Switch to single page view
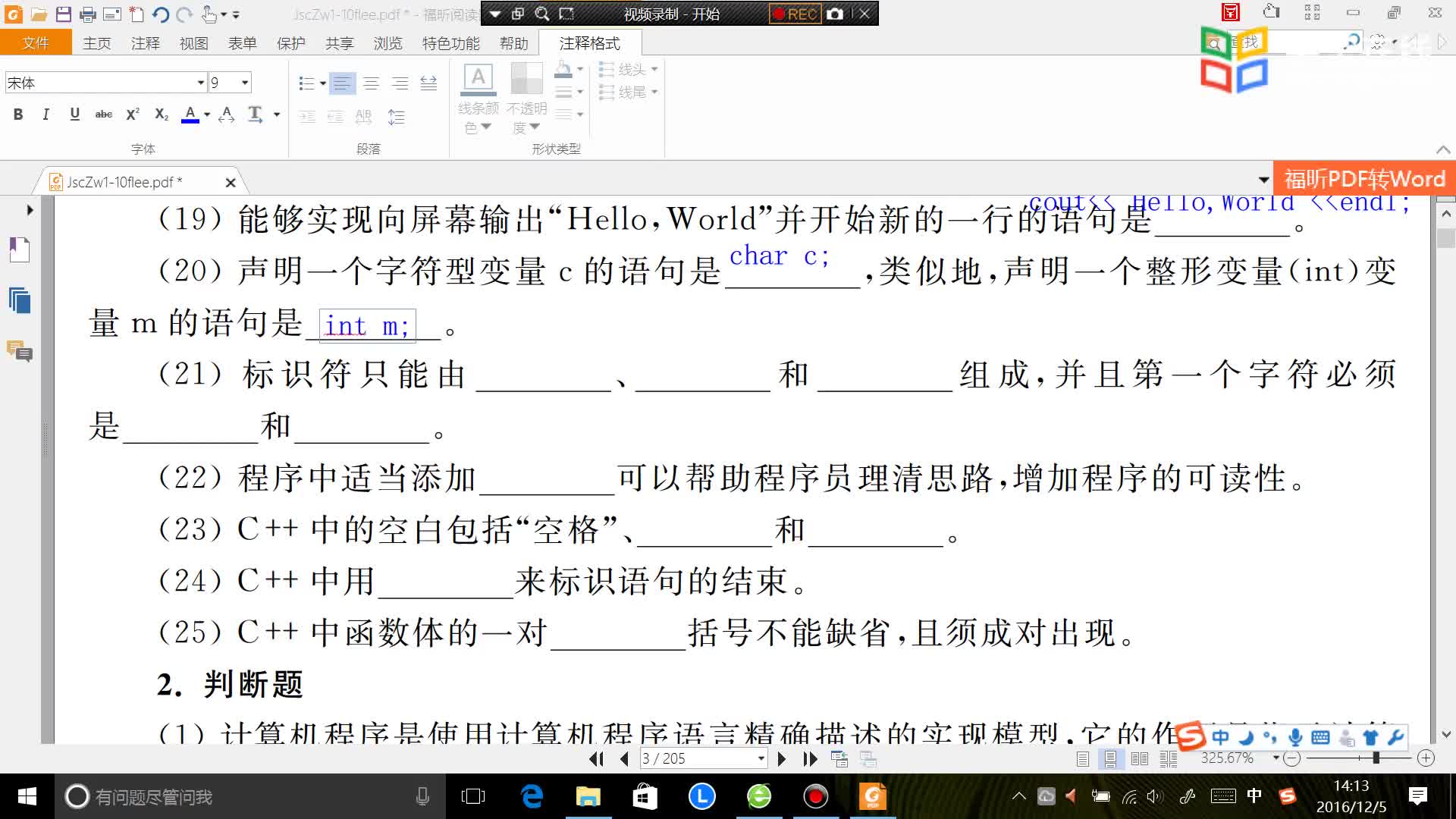This screenshot has width=1456, height=819. pos(1083,758)
